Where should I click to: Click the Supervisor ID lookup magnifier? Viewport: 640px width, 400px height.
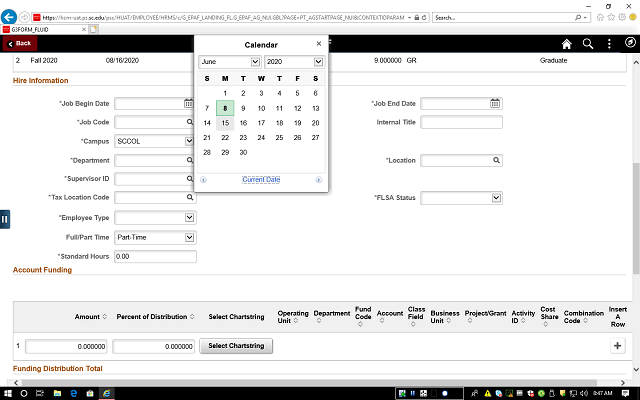coord(190,179)
